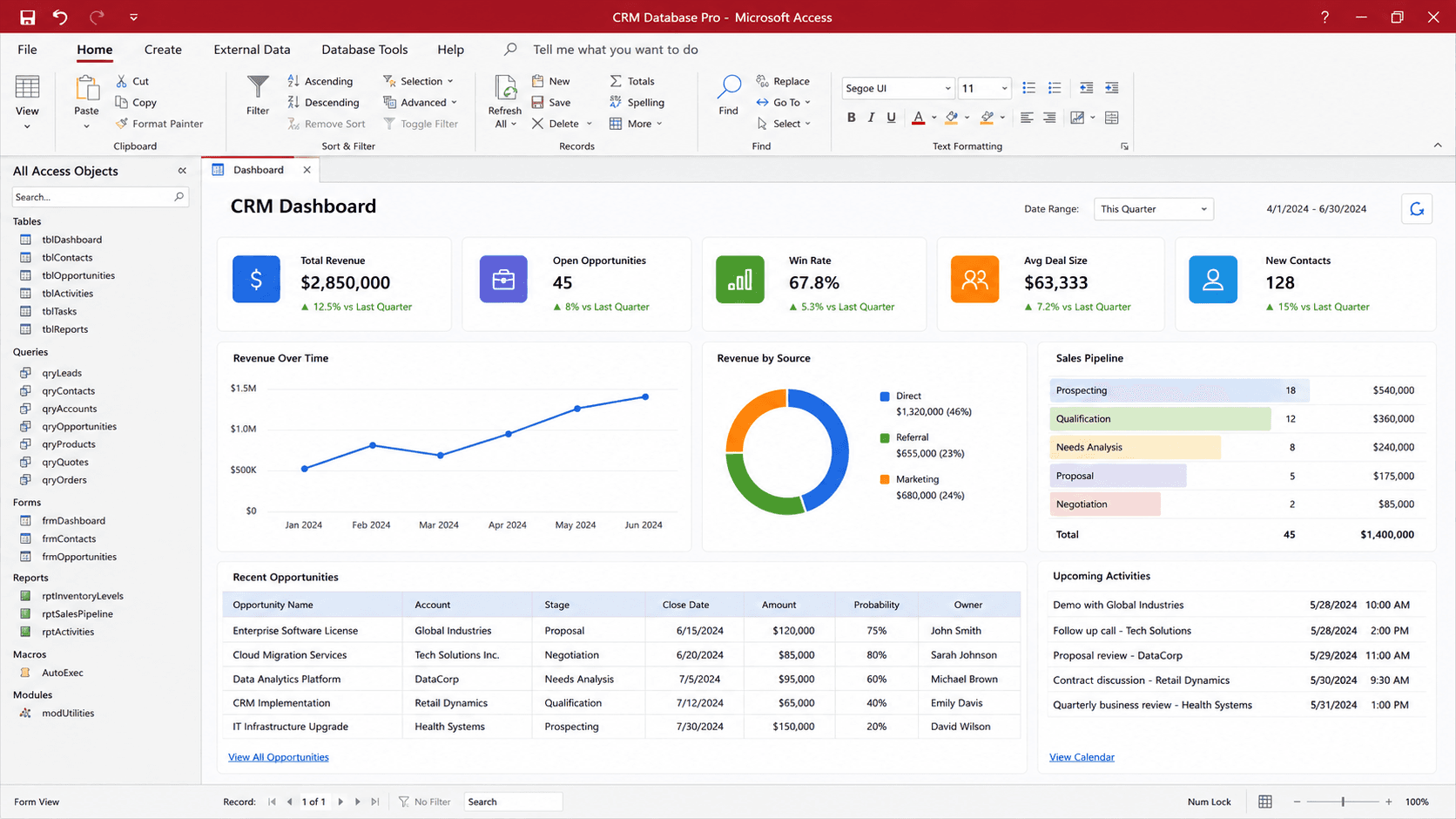This screenshot has width=1456, height=819.
Task: Collapse the All Access Objects pane
Action: click(x=182, y=171)
